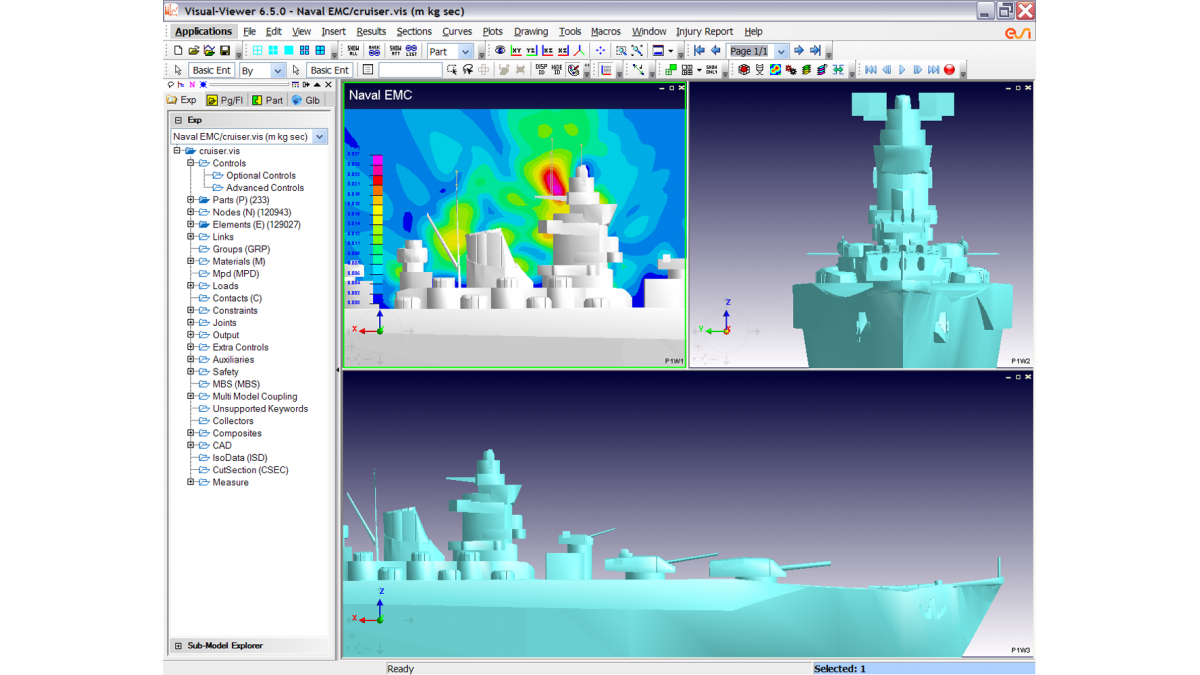Click the single full-window layout icon
This screenshot has height=675, width=1200.
point(289,51)
